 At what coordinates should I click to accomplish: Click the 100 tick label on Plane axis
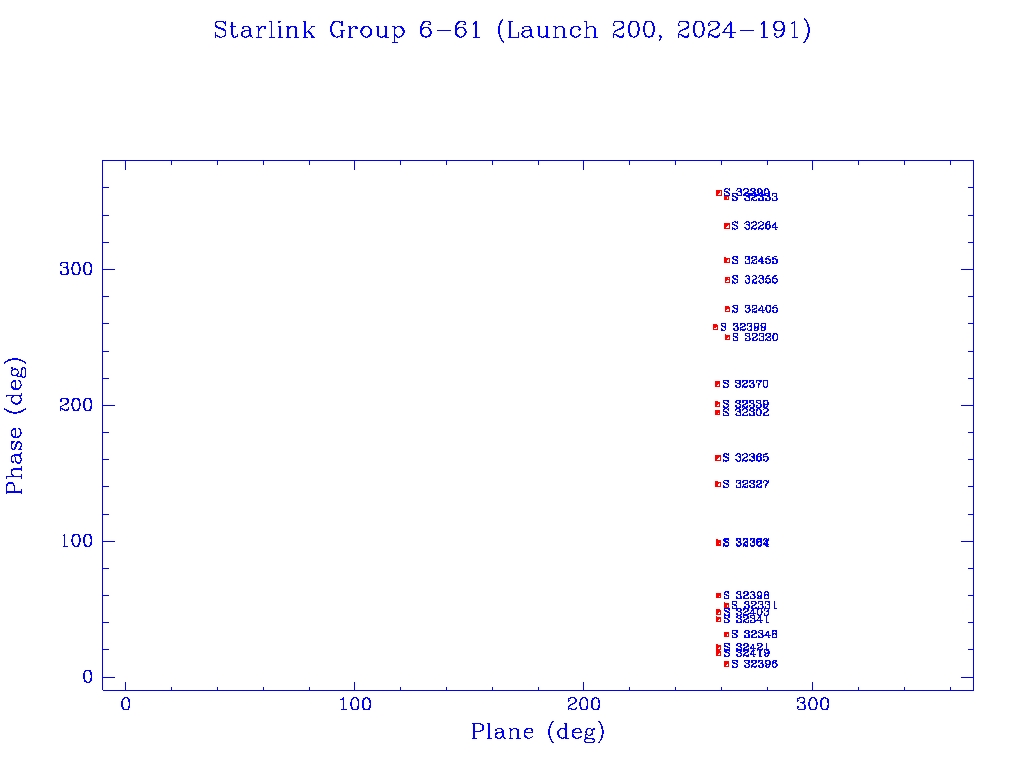coord(355,704)
